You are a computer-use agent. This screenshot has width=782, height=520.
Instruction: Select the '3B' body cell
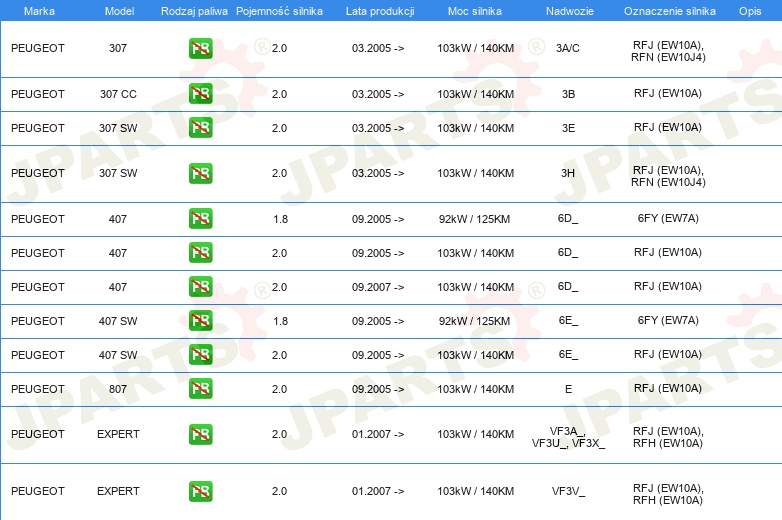569,94
